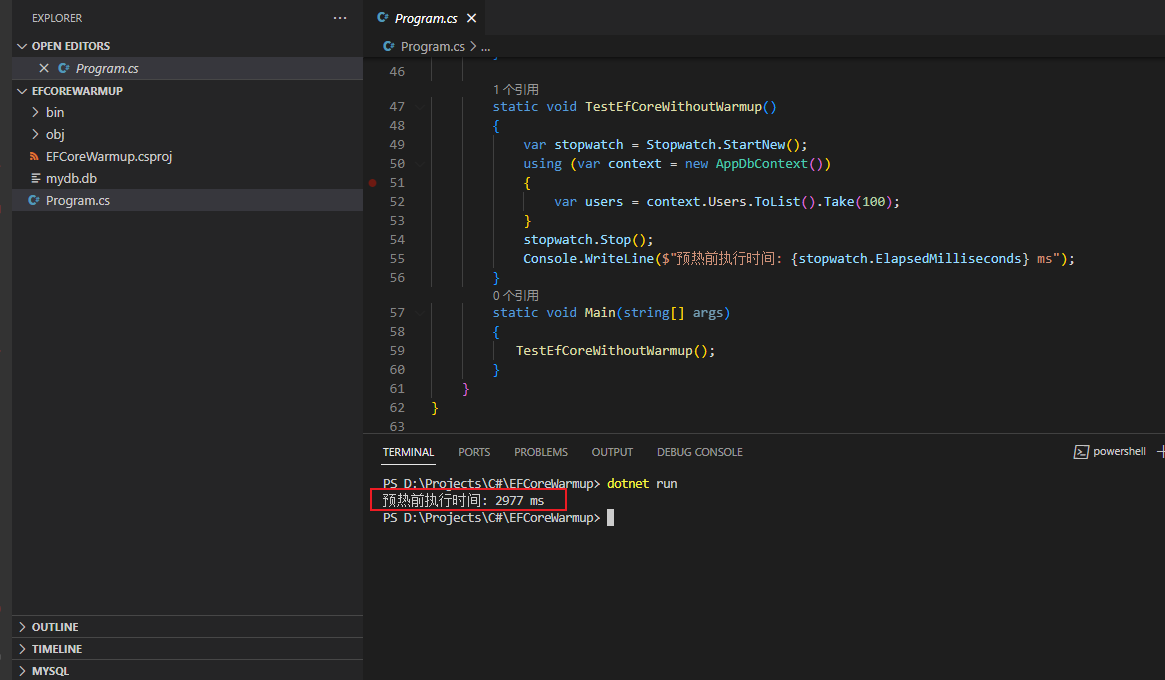Screen dimensions: 1165x680
Task: Click the powershell terminal icon
Action: click(x=1081, y=452)
